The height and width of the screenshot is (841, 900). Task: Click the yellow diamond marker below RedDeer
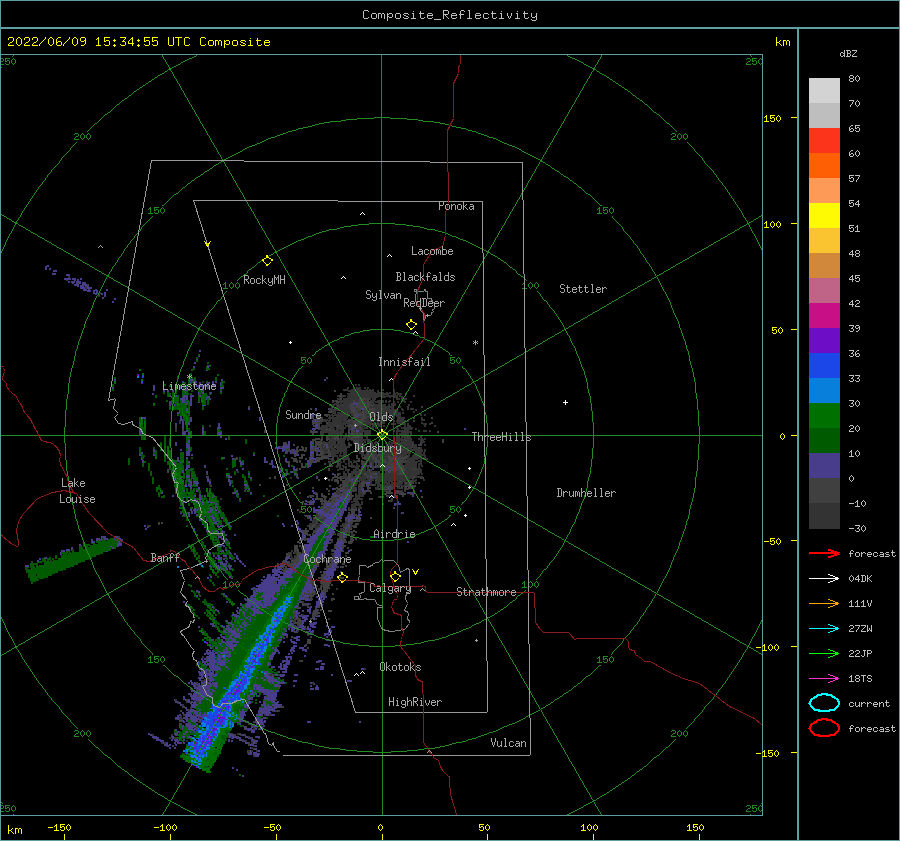412,325
